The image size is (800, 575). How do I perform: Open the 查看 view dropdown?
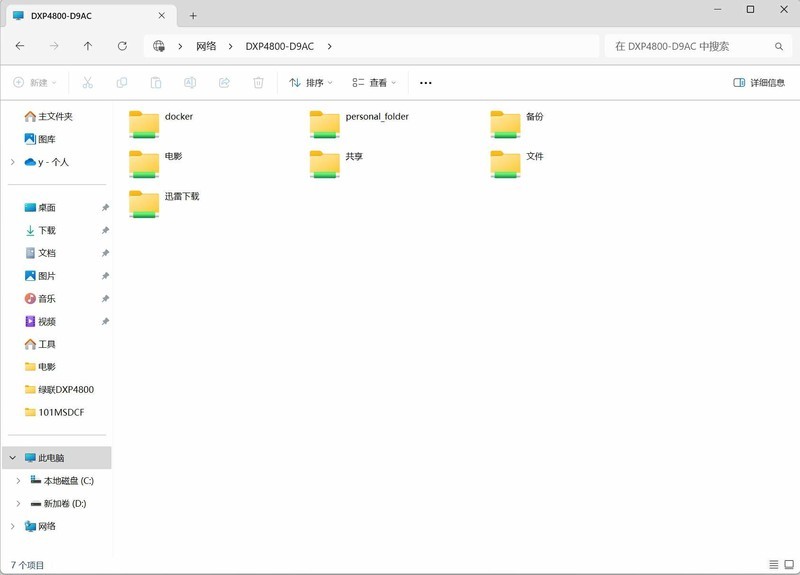point(374,83)
